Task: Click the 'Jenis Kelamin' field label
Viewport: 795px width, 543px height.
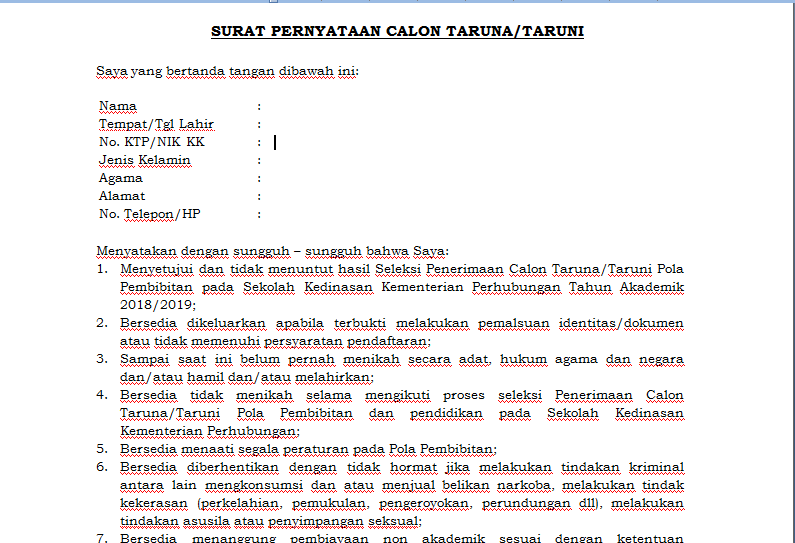Action: point(144,160)
